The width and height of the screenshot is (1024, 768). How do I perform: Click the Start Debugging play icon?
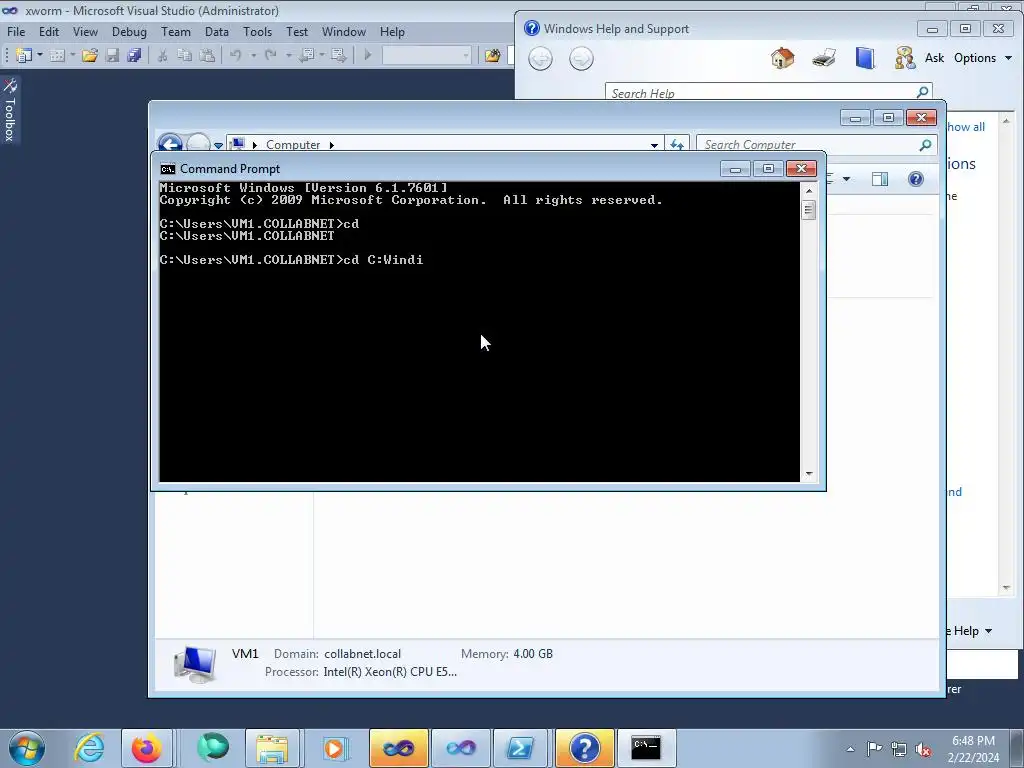368,56
